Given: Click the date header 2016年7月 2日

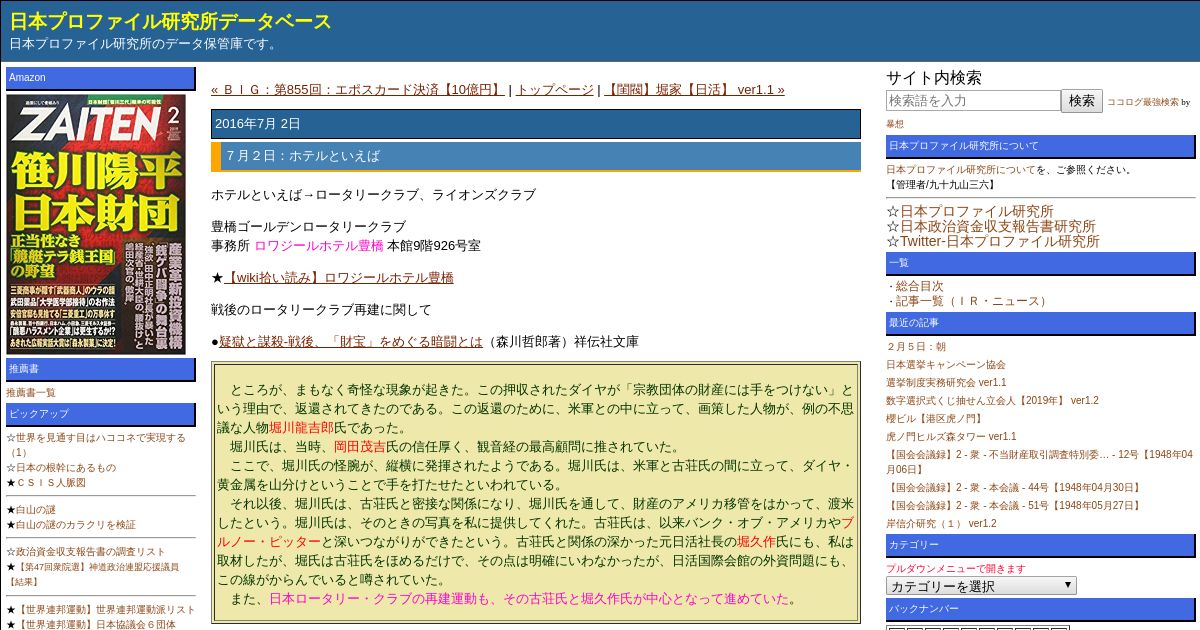Looking at the screenshot, I should (x=536, y=124).
